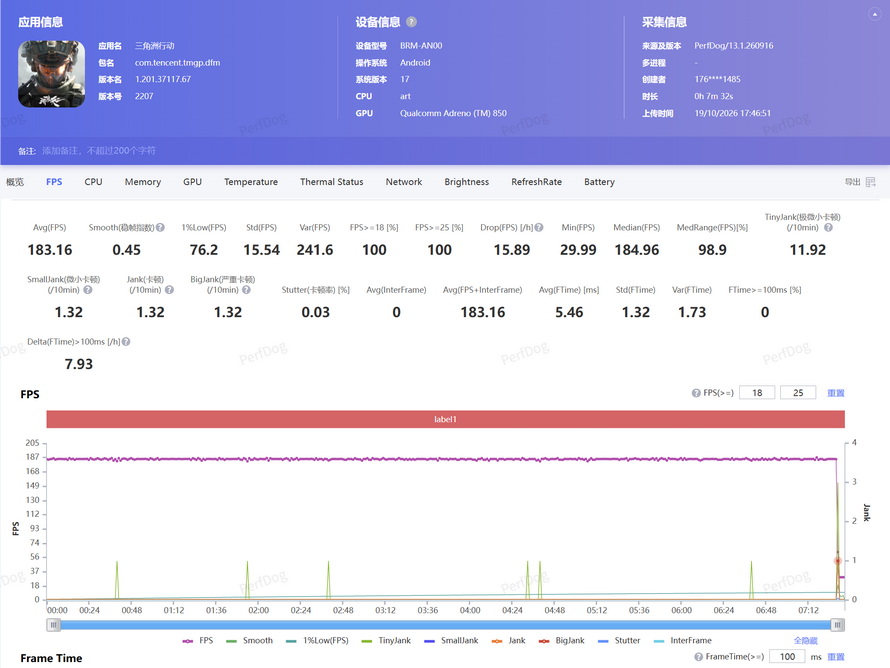Show the Drop(FPS) help tooltip icon
The width and height of the screenshot is (890, 668).
(539, 228)
